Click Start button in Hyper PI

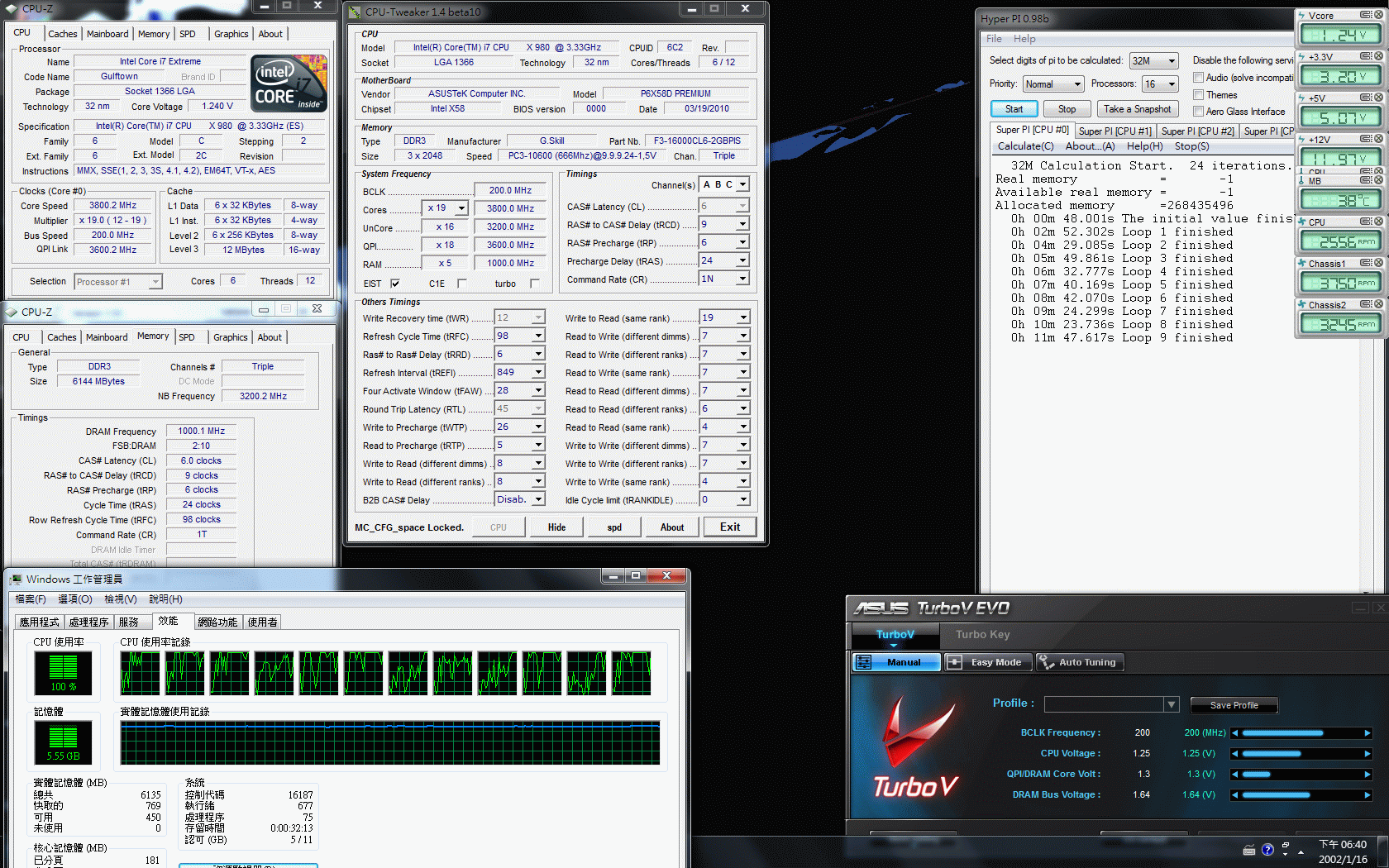[x=1014, y=109]
